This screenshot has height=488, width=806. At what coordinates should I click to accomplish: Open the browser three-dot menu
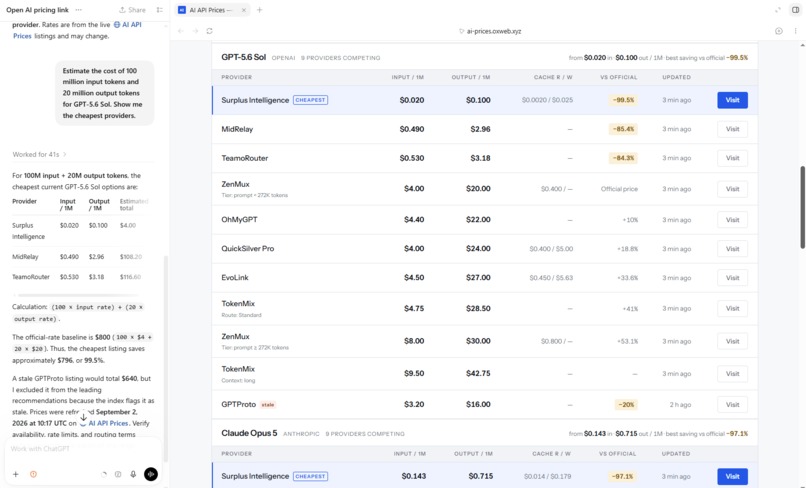point(795,31)
